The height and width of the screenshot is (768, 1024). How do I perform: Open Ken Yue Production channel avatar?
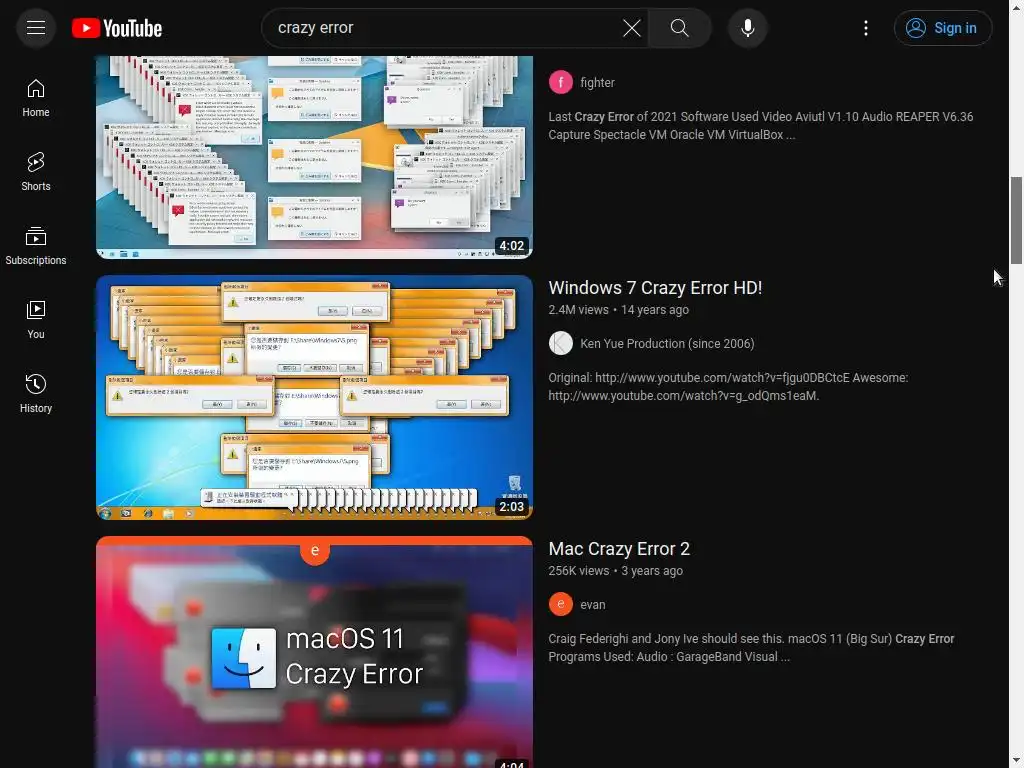(x=560, y=344)
